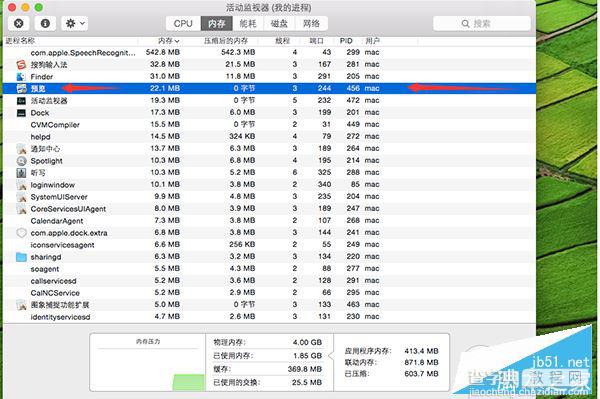The width and height of the screenshot is (600, 399).
Task: Click the 联动内存 871.8 MB entry
Action: tap(391, 362)
